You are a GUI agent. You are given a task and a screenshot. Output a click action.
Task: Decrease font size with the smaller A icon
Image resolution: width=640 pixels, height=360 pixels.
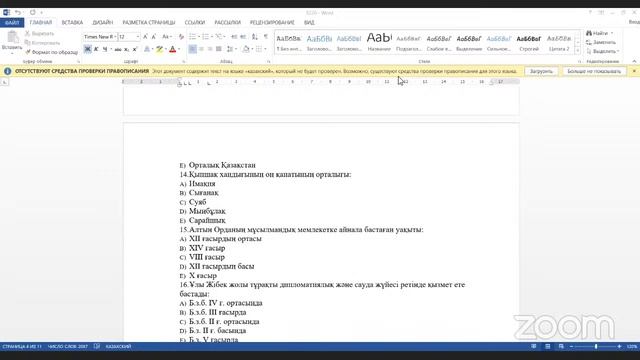click(154, 37)
